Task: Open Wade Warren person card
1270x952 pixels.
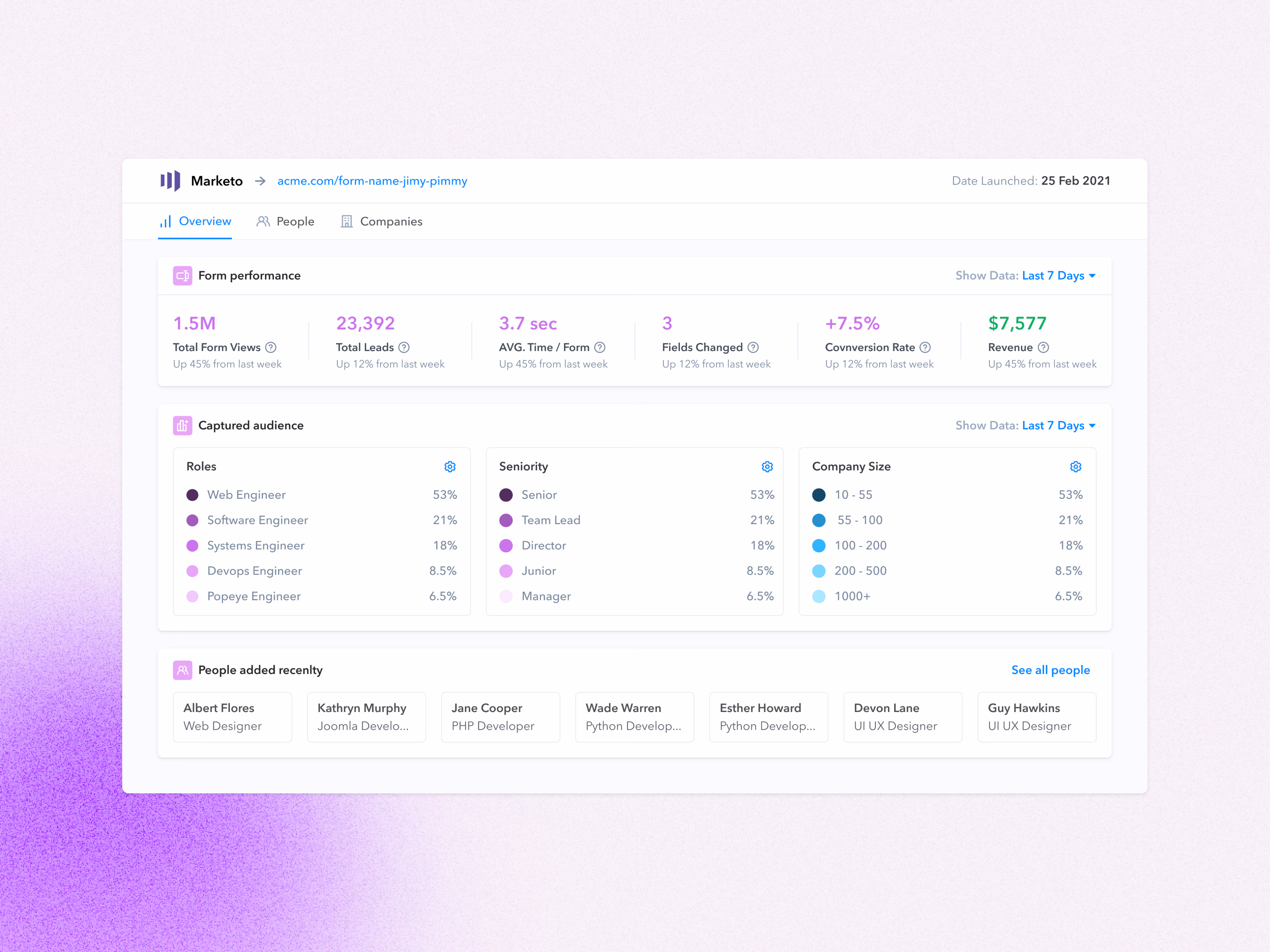Action: point(635,717)
